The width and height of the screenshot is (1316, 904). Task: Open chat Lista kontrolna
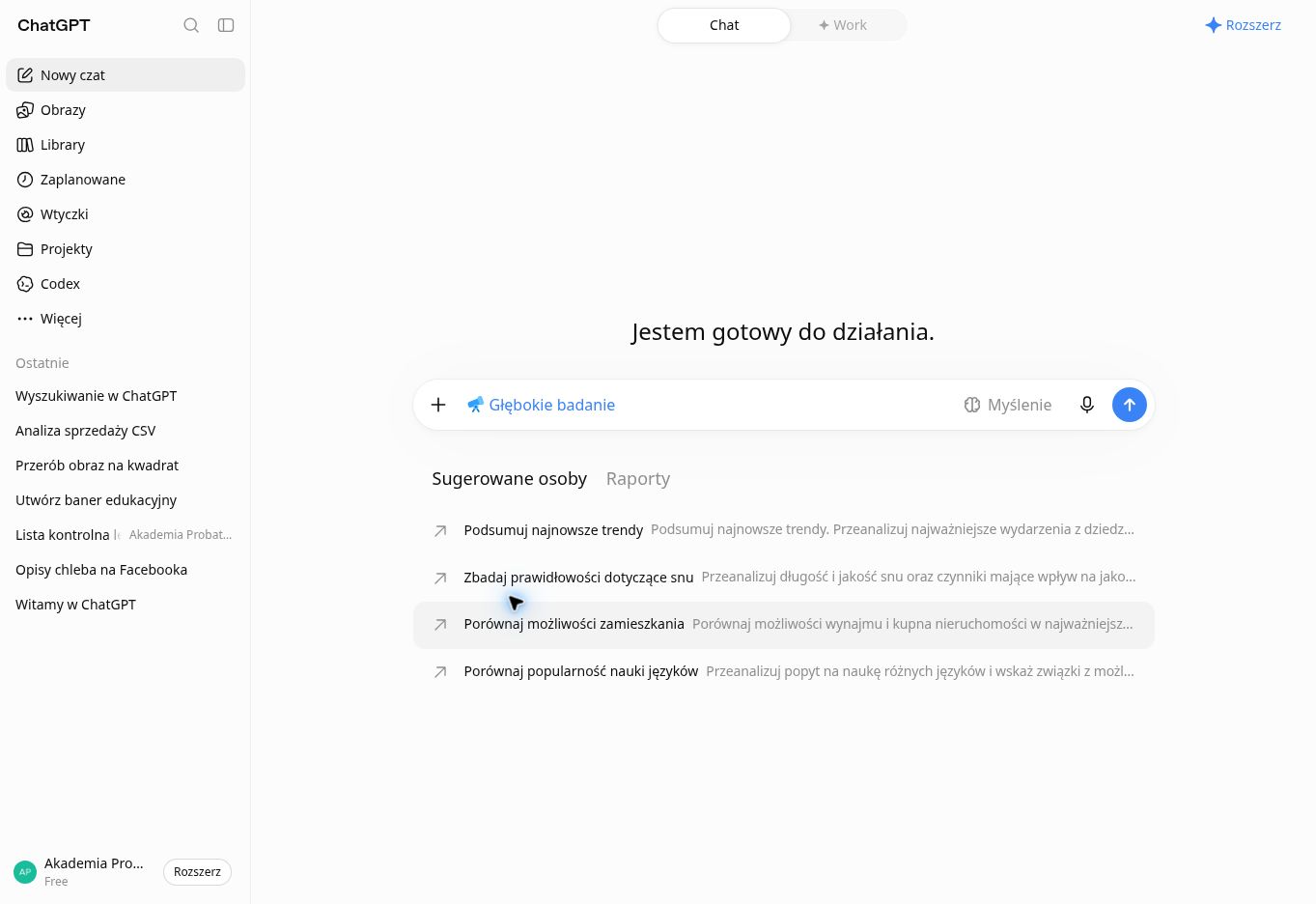tap(126, 534)
